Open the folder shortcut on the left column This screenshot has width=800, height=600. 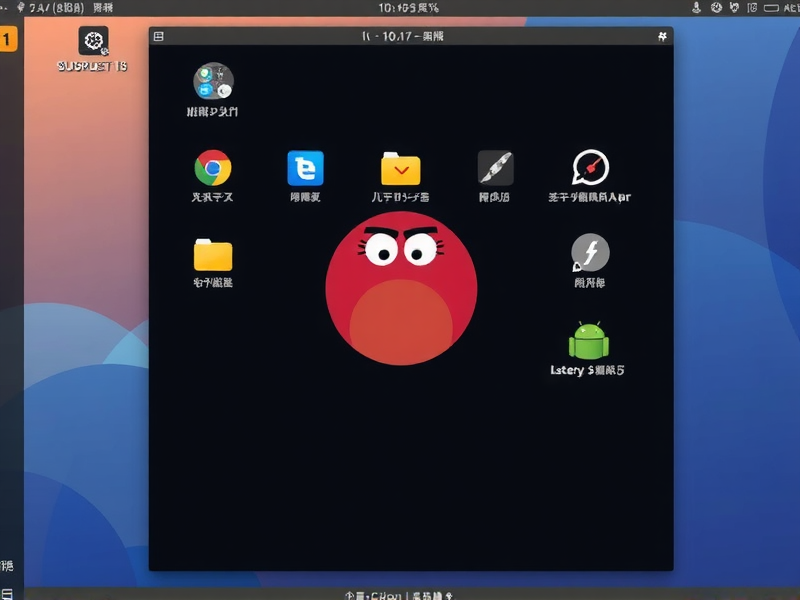coord(213,255)
